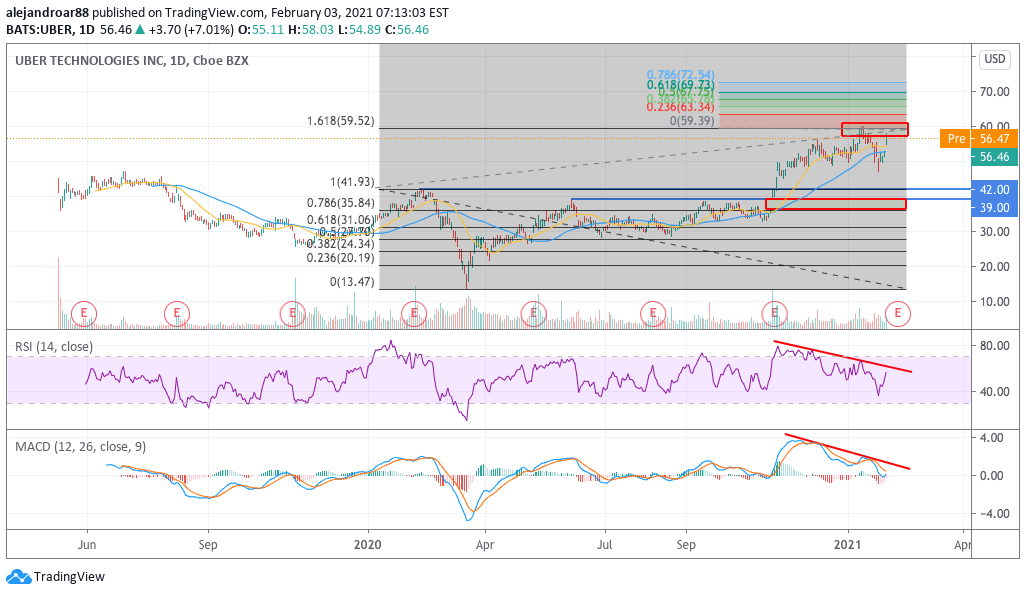1026x595 pixels.
Task: Select the blue 39.00 price level label
Action: 994,207
